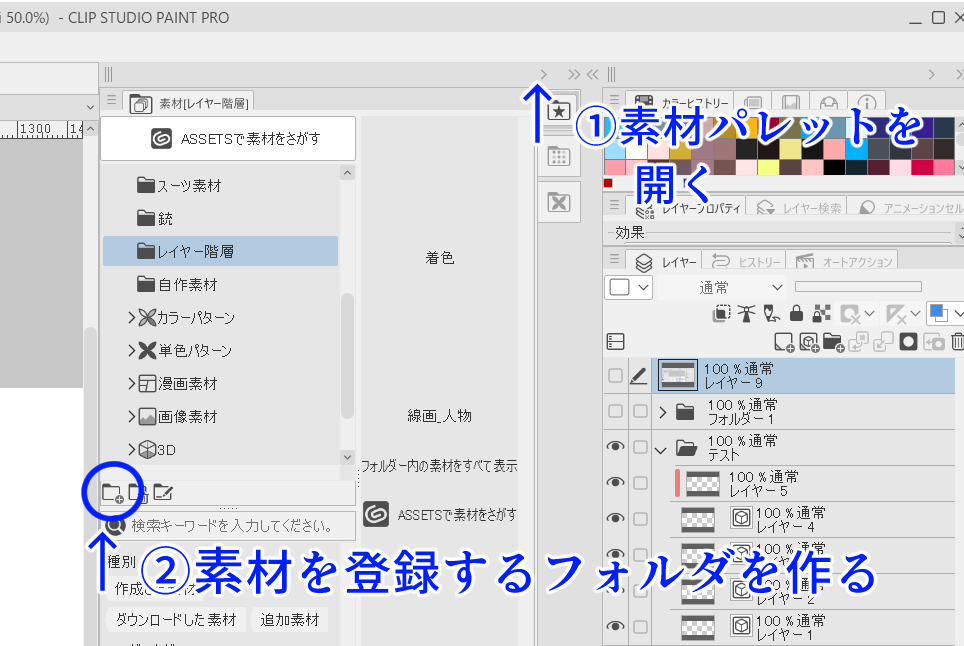
Task: Check the second-column box for フォルダー 1
Action: (x=640, y=411)
